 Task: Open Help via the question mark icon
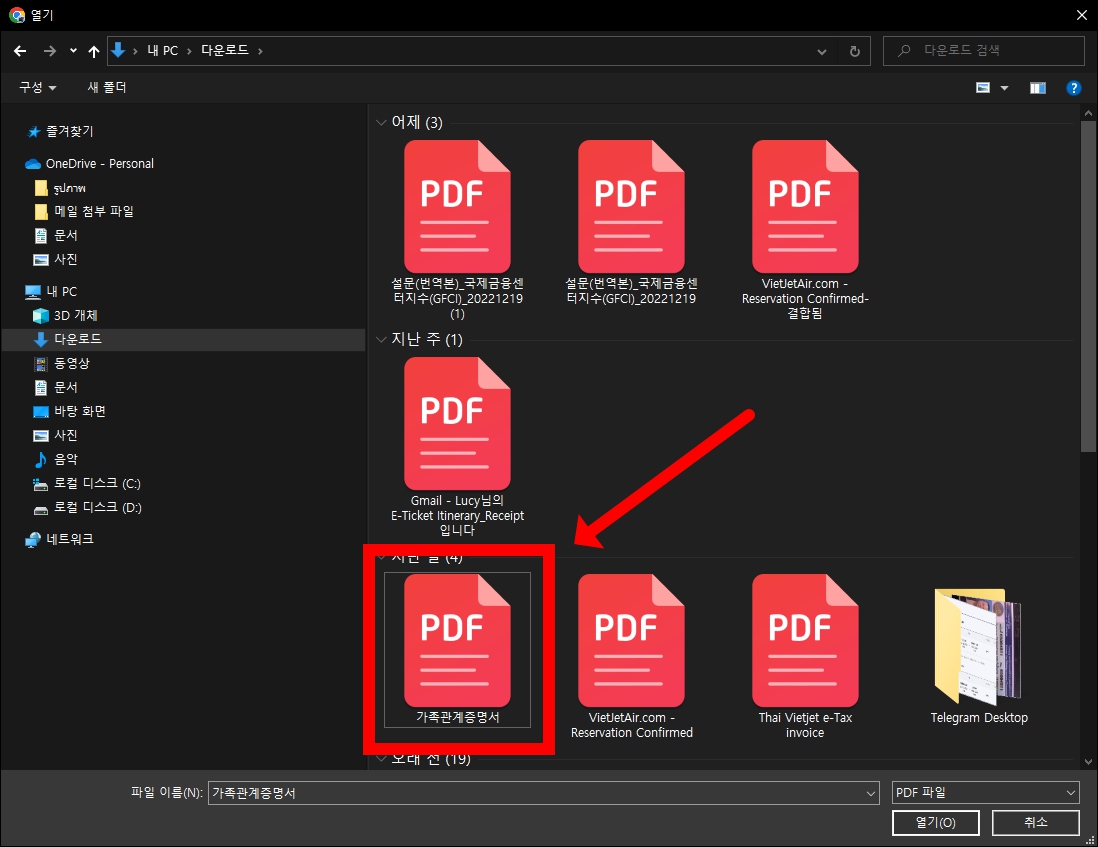(1073, 88)
